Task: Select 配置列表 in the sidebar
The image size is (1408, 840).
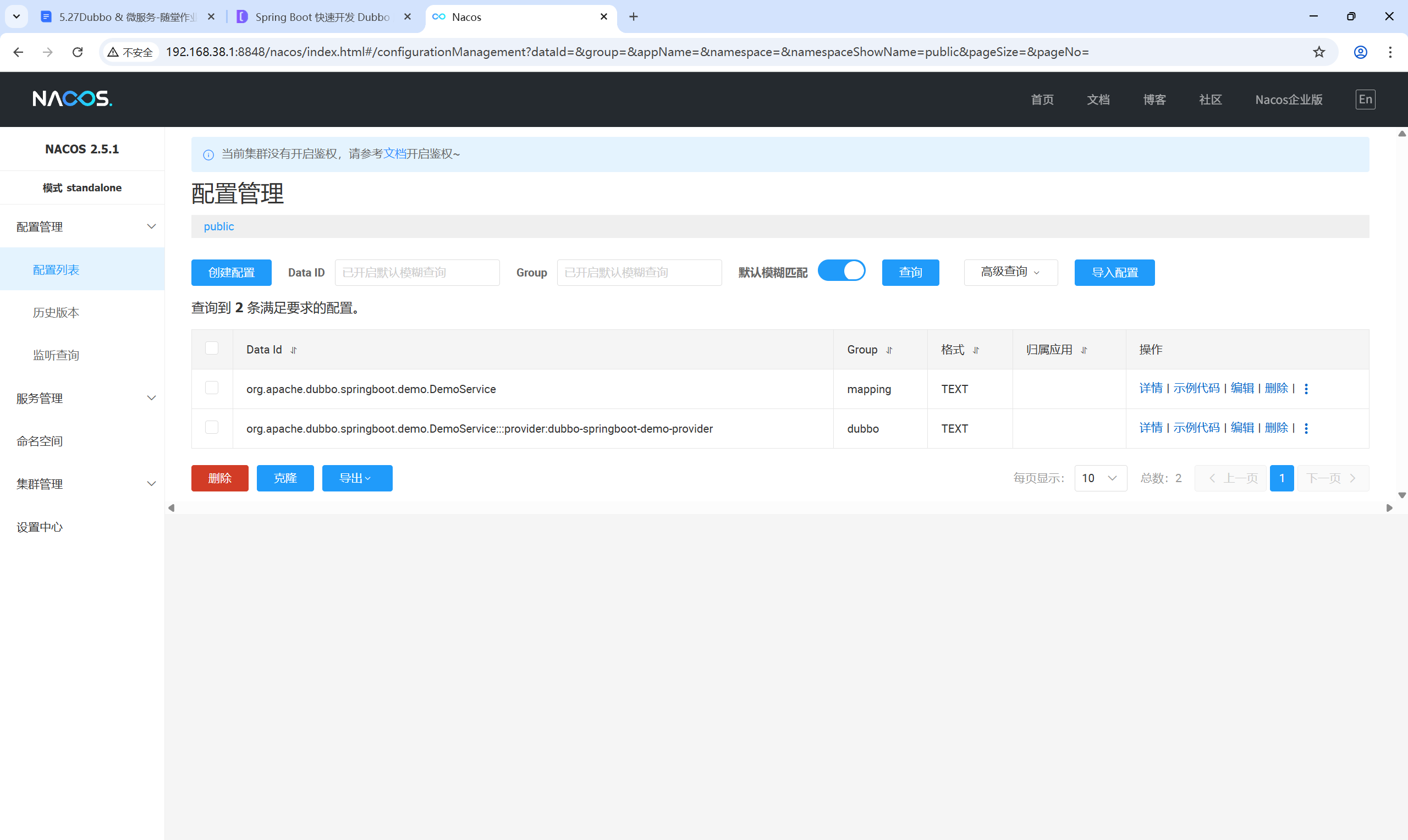Action: (82, 269)
